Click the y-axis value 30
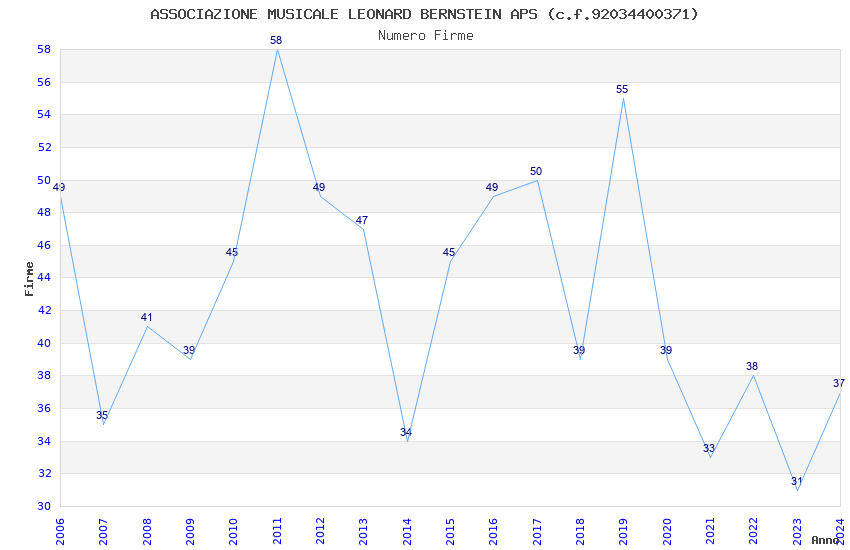The height and width of the screenshot is (550, 850). click(44, 507)
